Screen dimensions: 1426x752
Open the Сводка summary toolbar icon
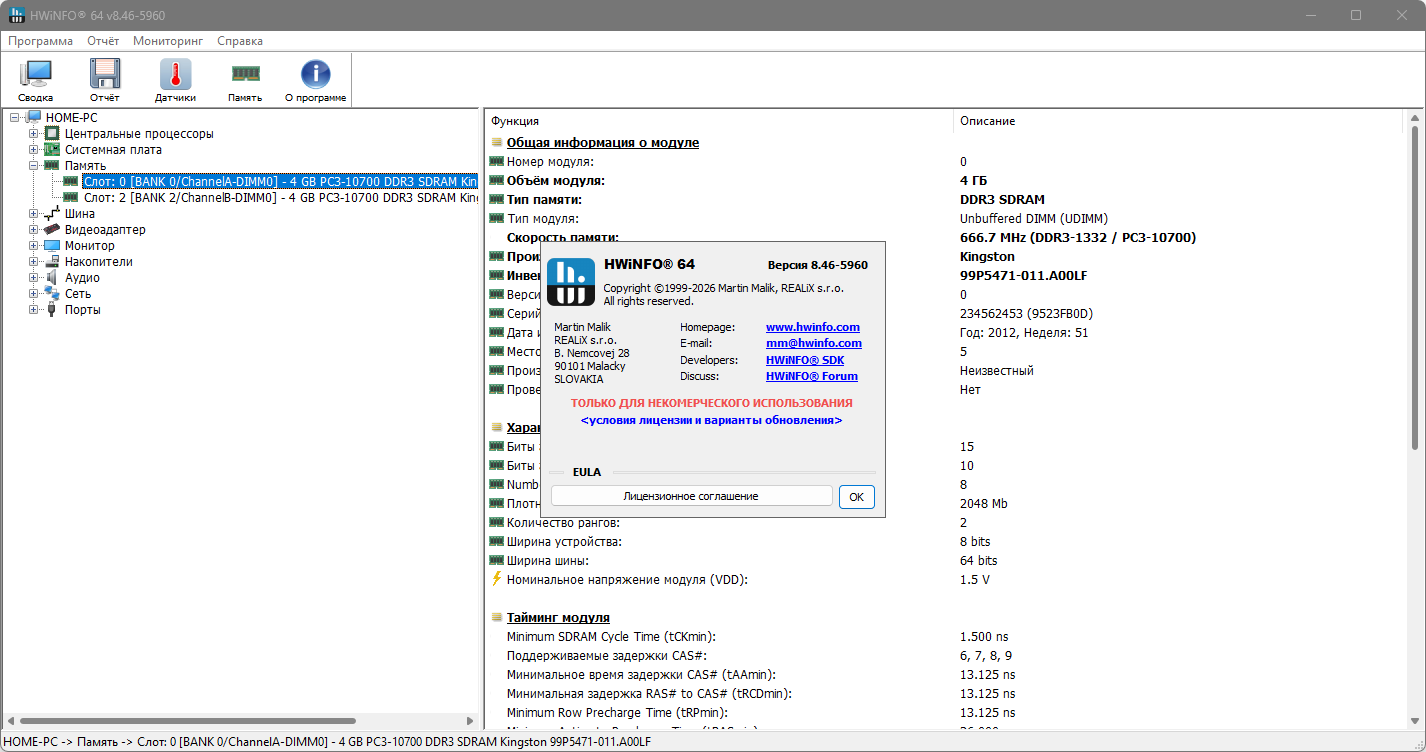[x=35, y=79]
